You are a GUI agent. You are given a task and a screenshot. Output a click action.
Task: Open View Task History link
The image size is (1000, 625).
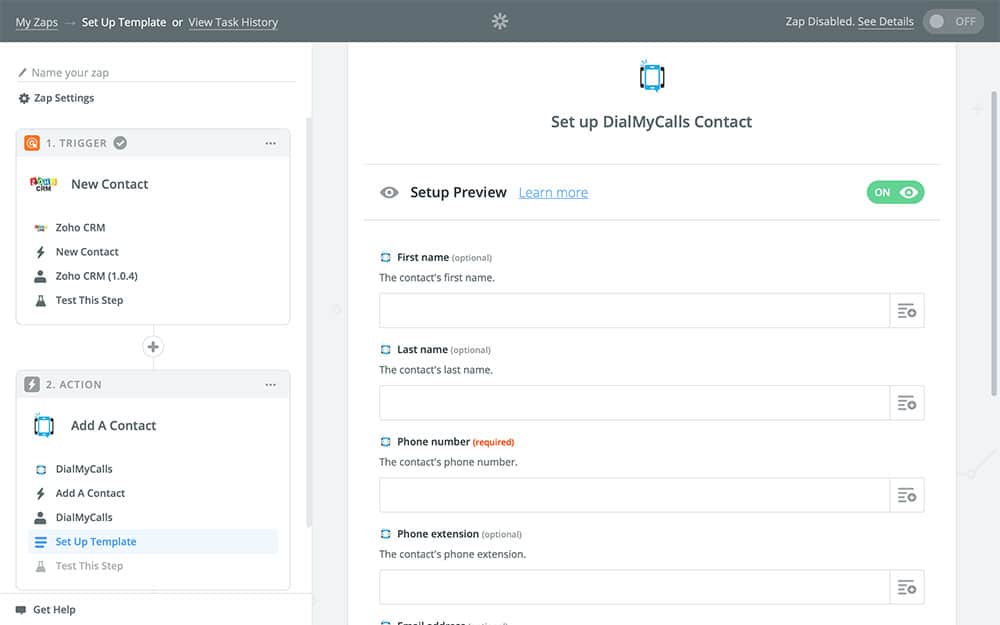coord(233,22)
